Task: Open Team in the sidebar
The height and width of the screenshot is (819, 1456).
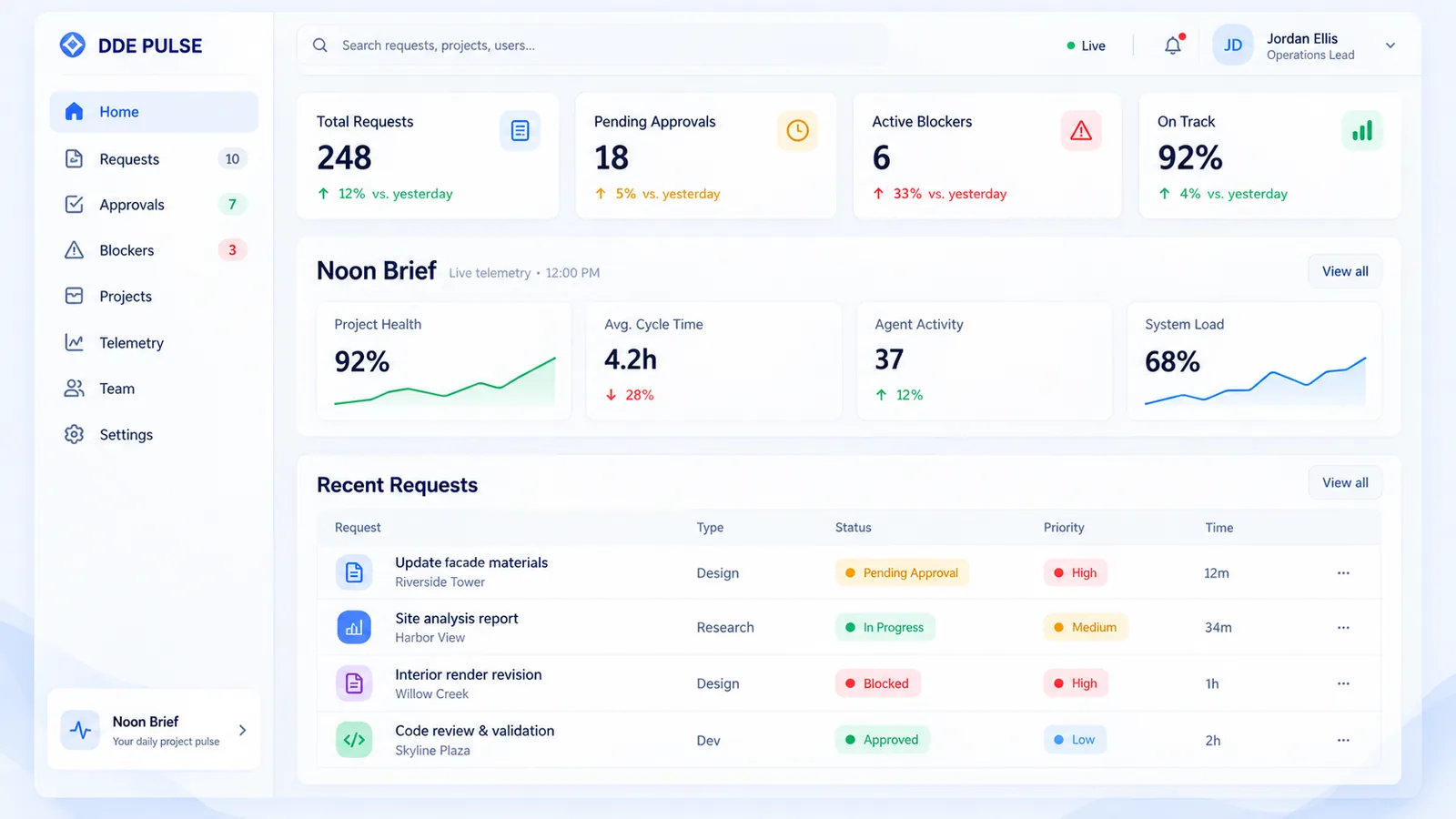Action: click(154, 389)
